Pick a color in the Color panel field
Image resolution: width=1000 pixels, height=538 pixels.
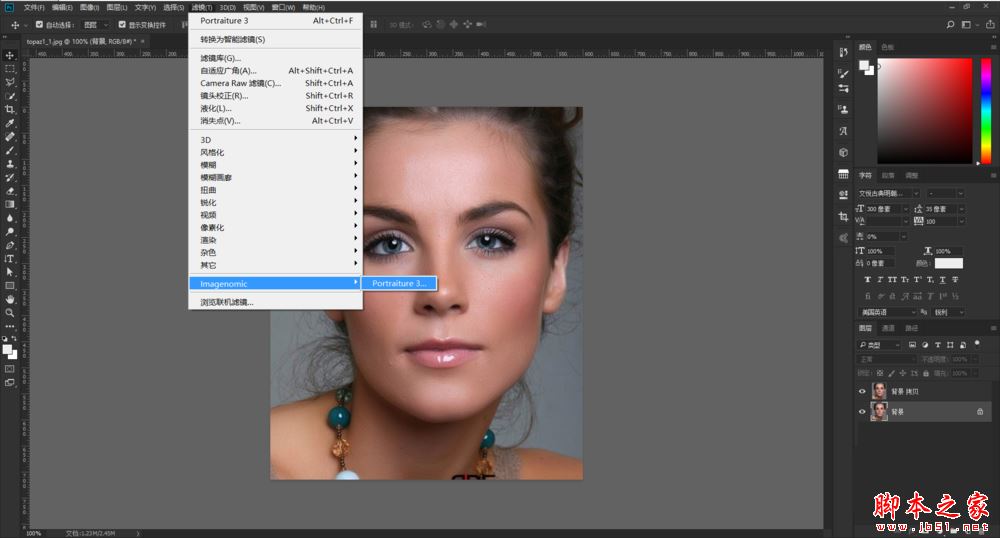pyautogui.click(x=925, y=110)
